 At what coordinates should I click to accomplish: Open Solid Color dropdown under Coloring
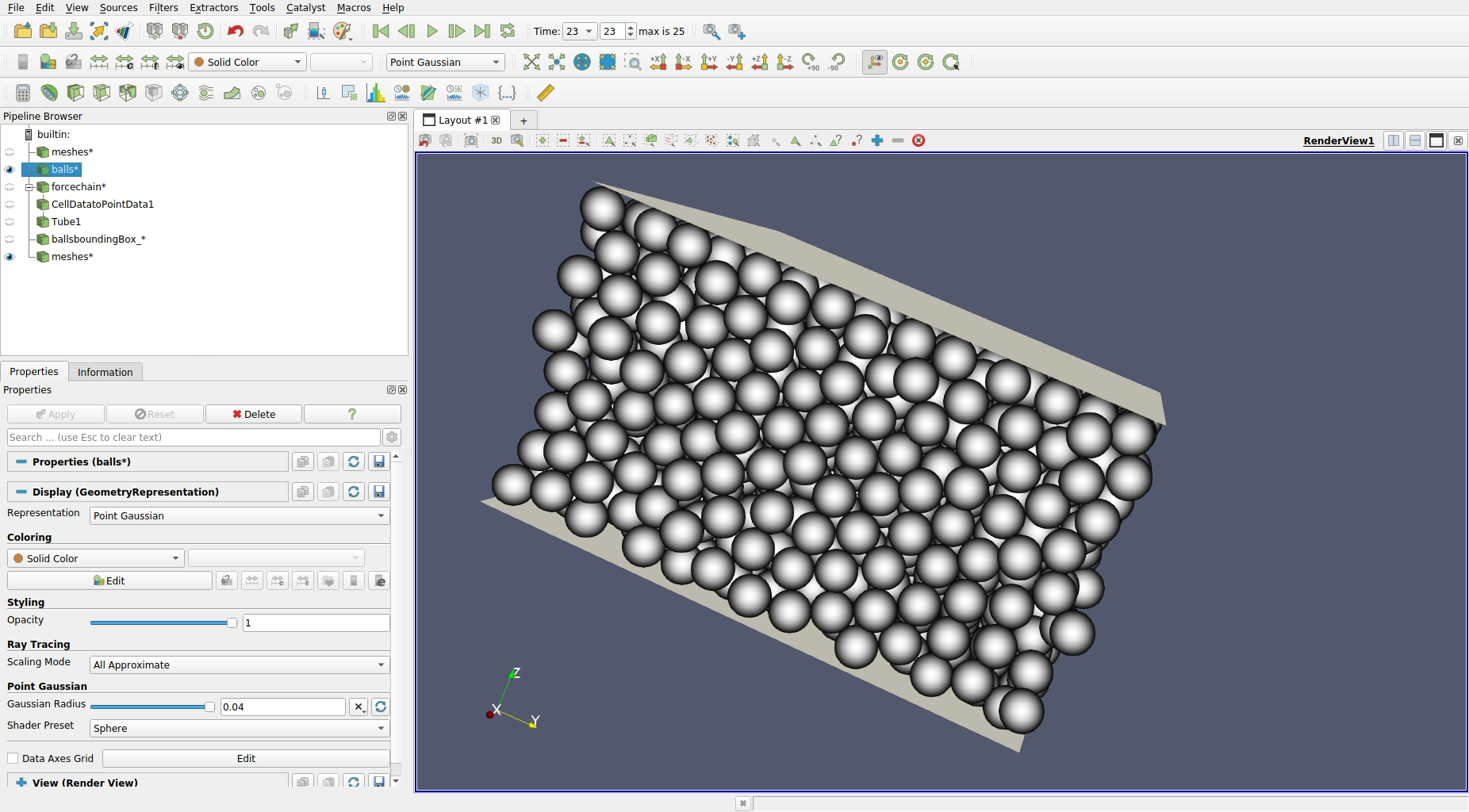click(x=96, y=558)
